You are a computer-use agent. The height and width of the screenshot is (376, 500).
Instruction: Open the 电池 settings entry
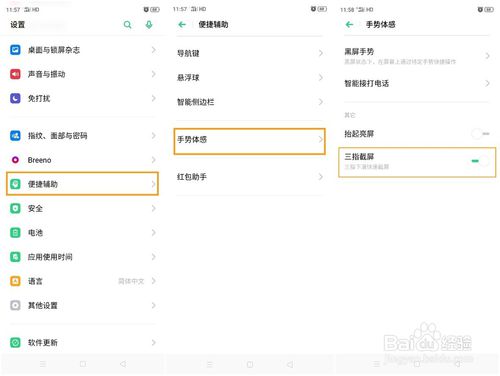click(82, 233)
